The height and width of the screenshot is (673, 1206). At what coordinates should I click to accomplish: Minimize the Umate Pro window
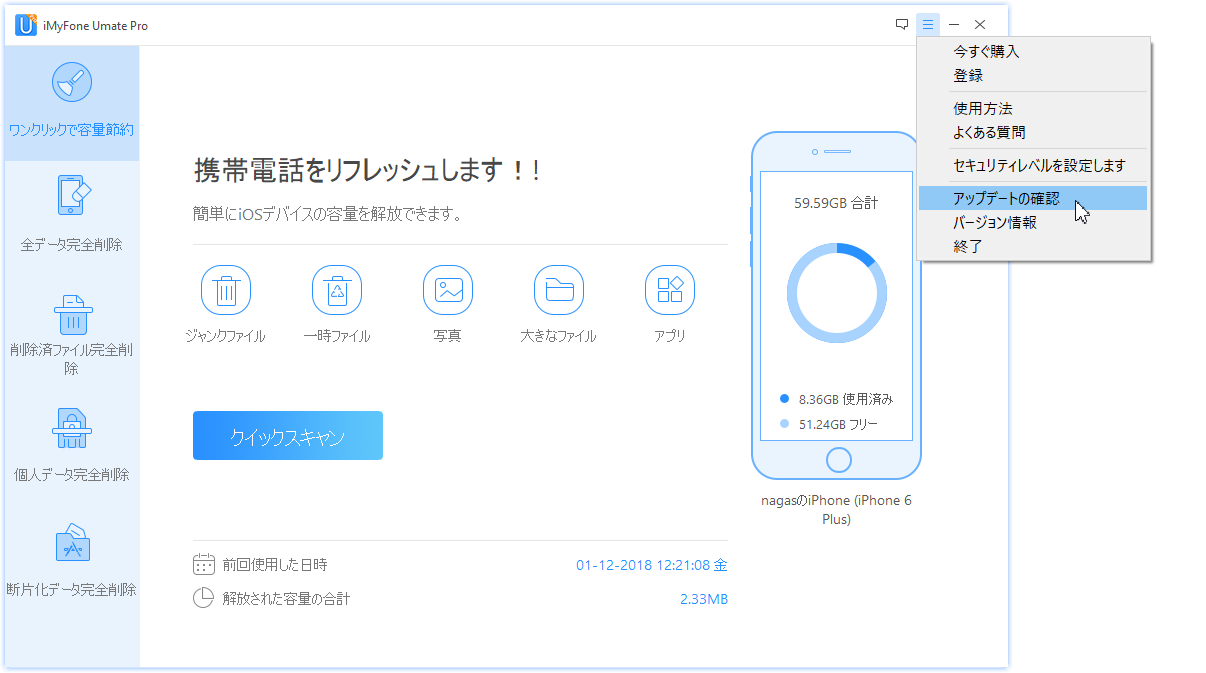tap(954, 25)
